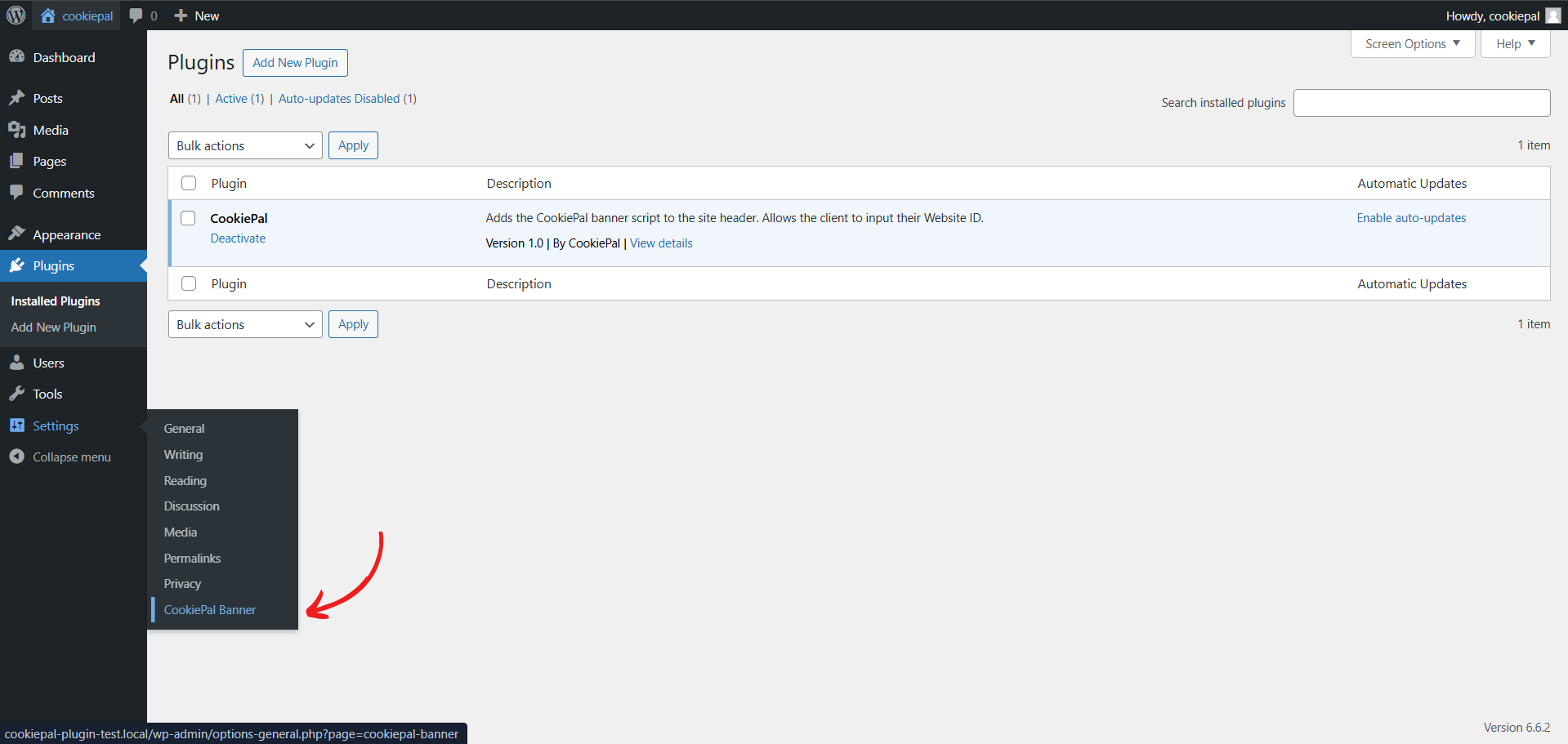Click the Pages sidebar icon
This screenshot has height=744, width=1568.
(18, 161)
